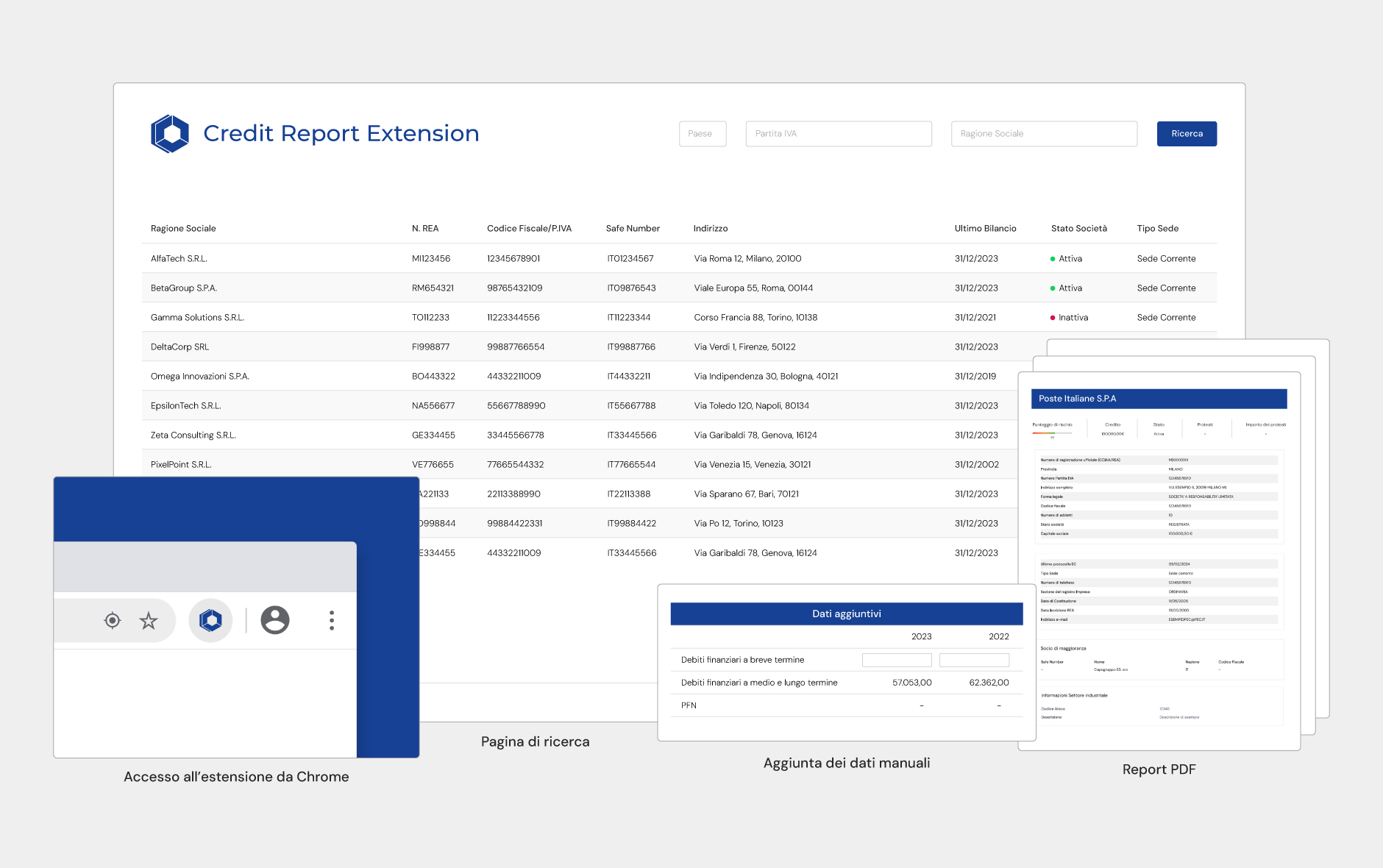Click the Poste Italiane S.P.A report header
Screen dimensions: 1383x868
[x=1158, y=399]
